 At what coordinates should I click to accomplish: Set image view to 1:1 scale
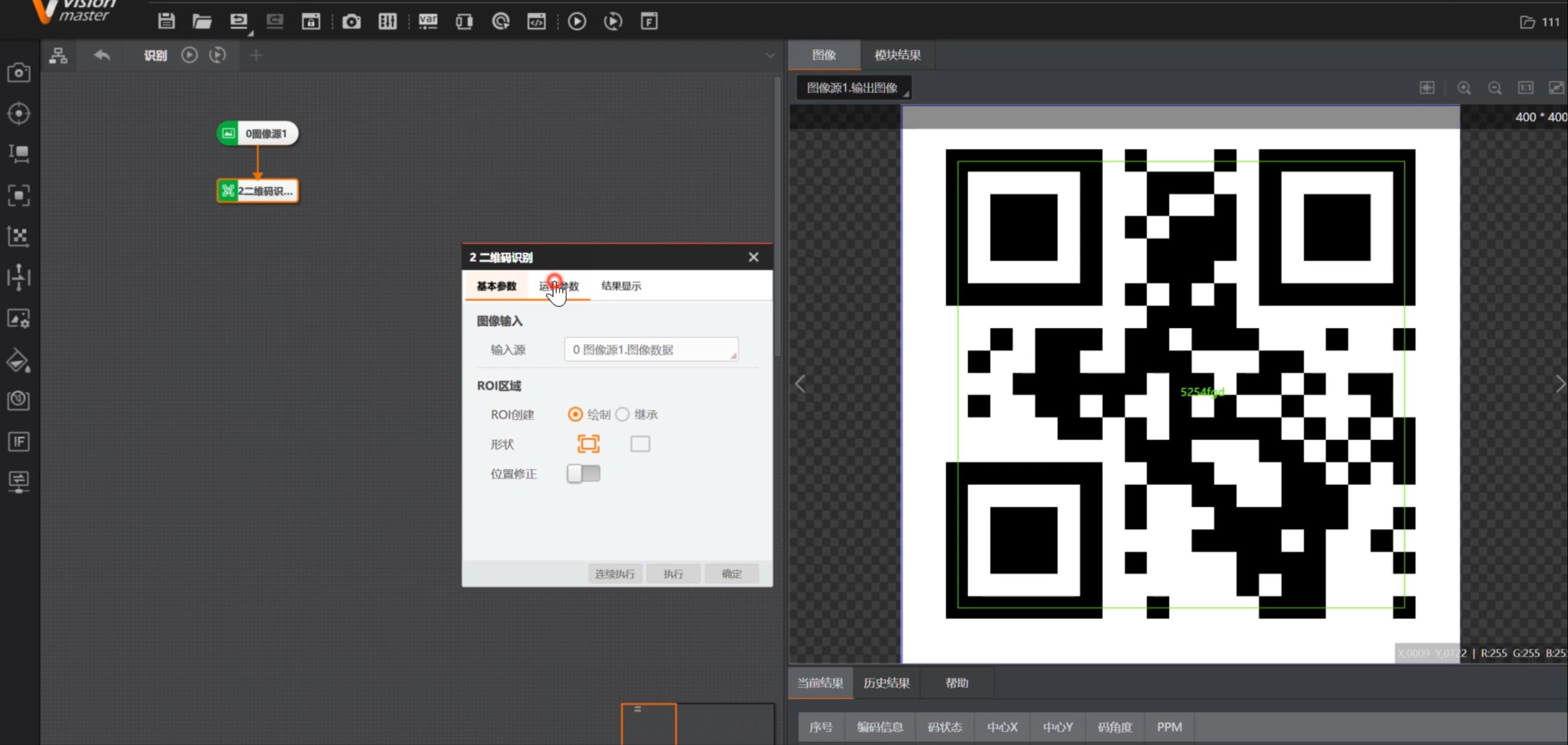[x=1526, y=88]
